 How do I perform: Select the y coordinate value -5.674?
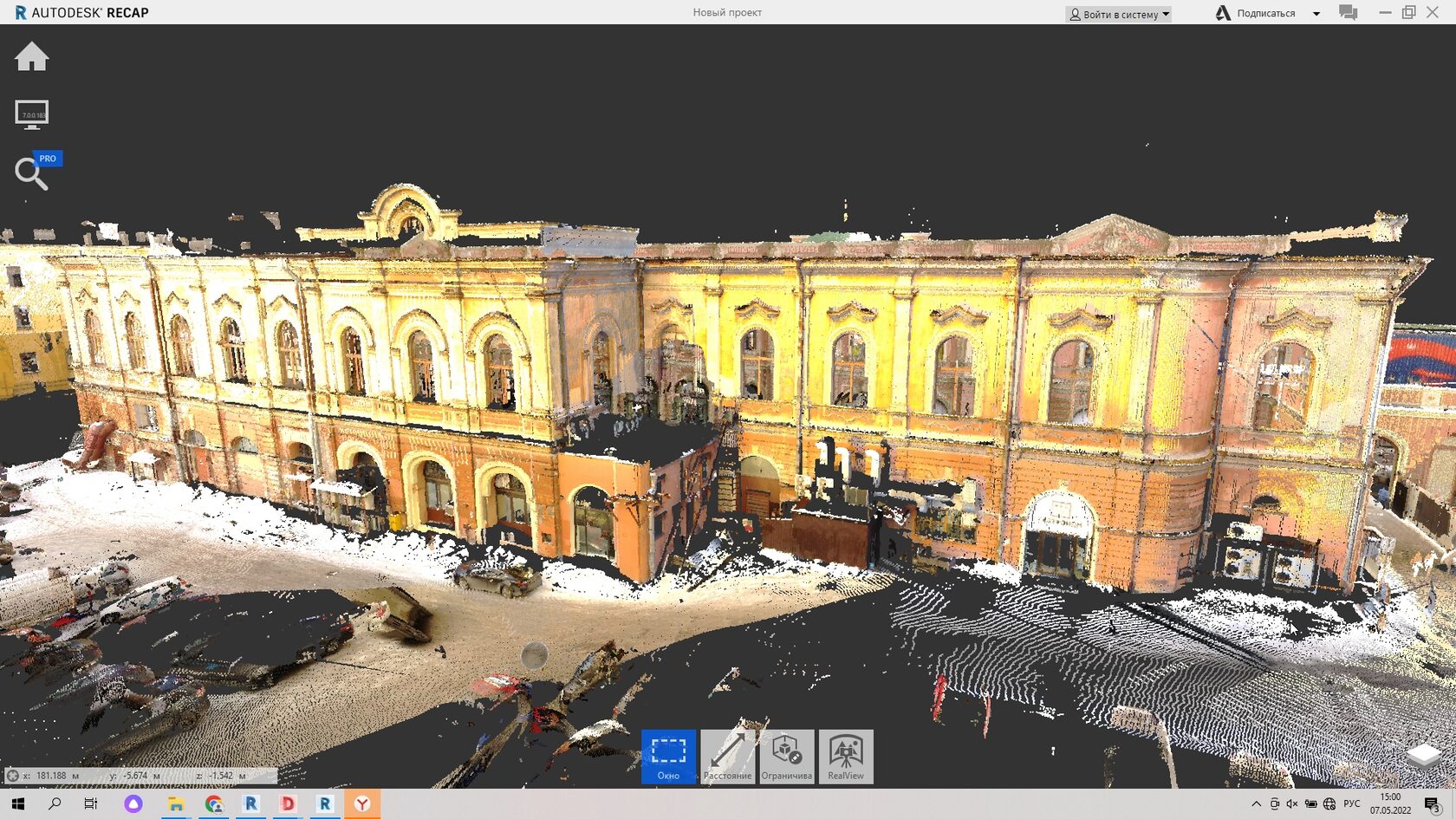135,776
